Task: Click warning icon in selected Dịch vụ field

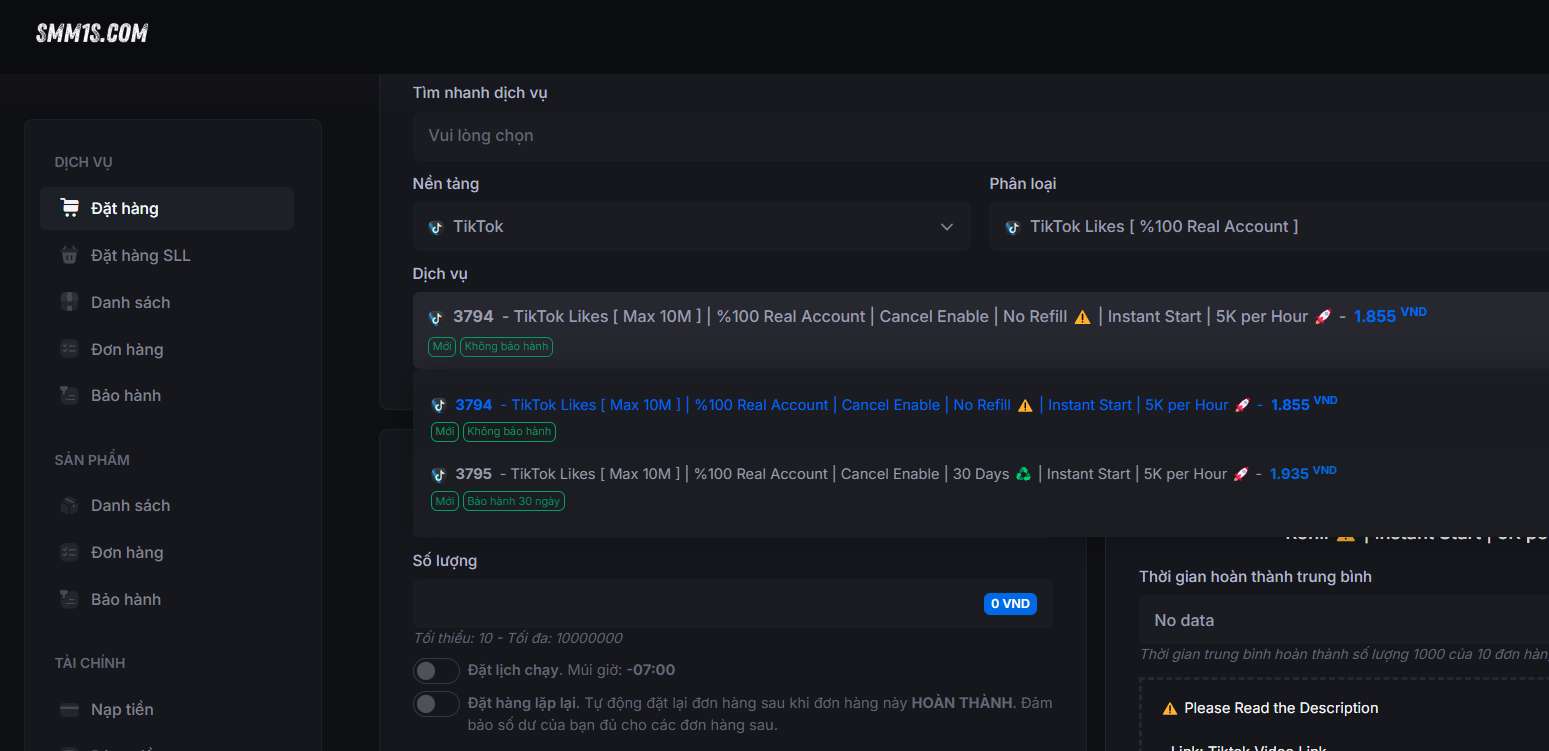Action: 1082,317
